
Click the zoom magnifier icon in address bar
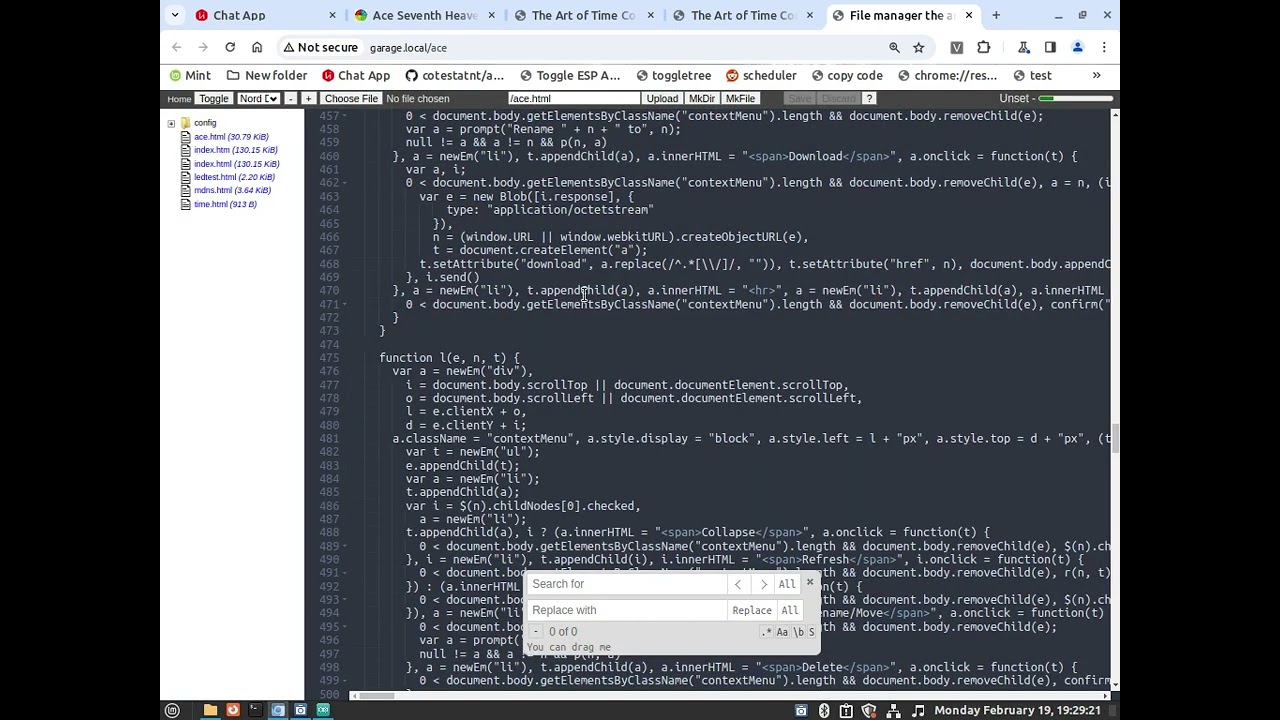point(894,47)
